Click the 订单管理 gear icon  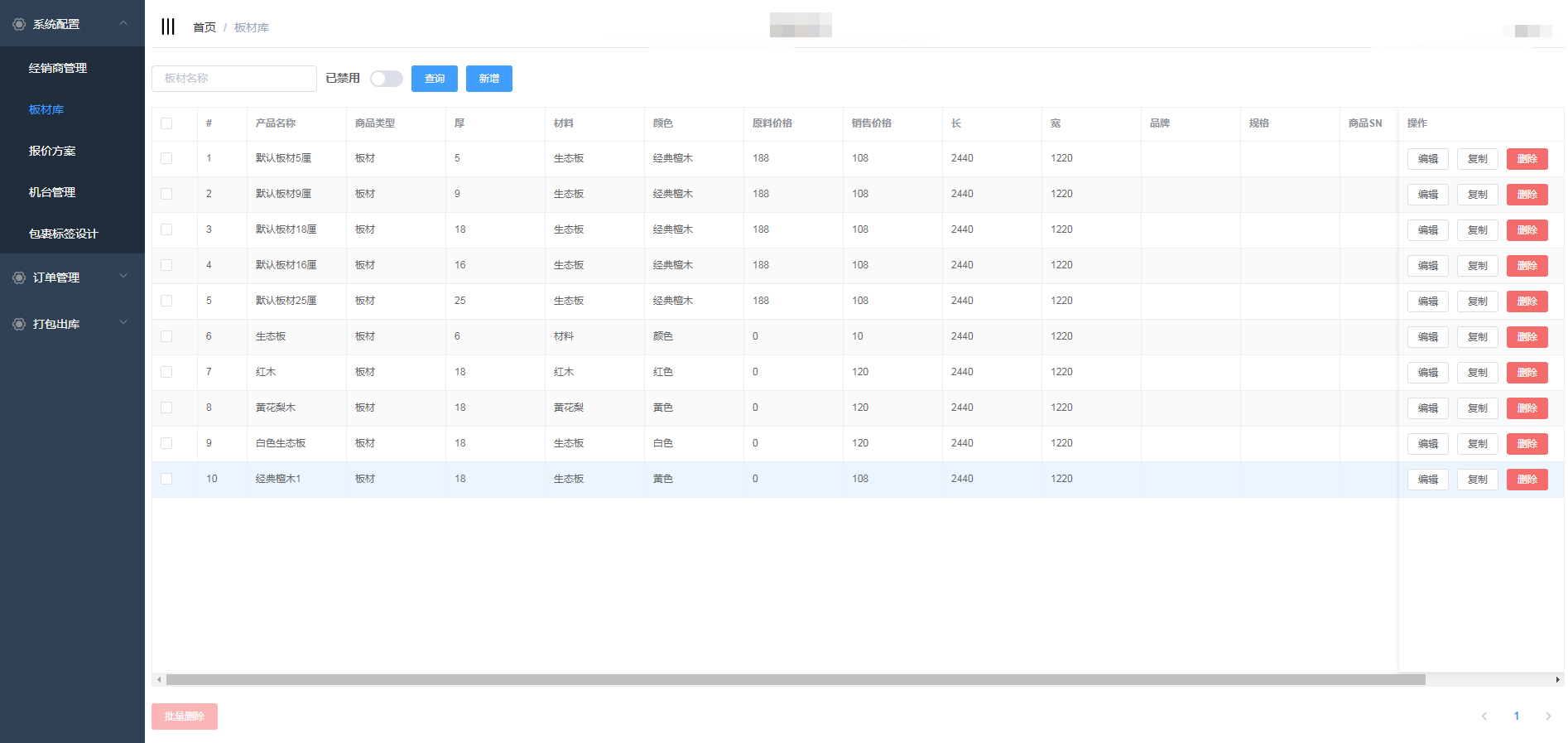19,277
